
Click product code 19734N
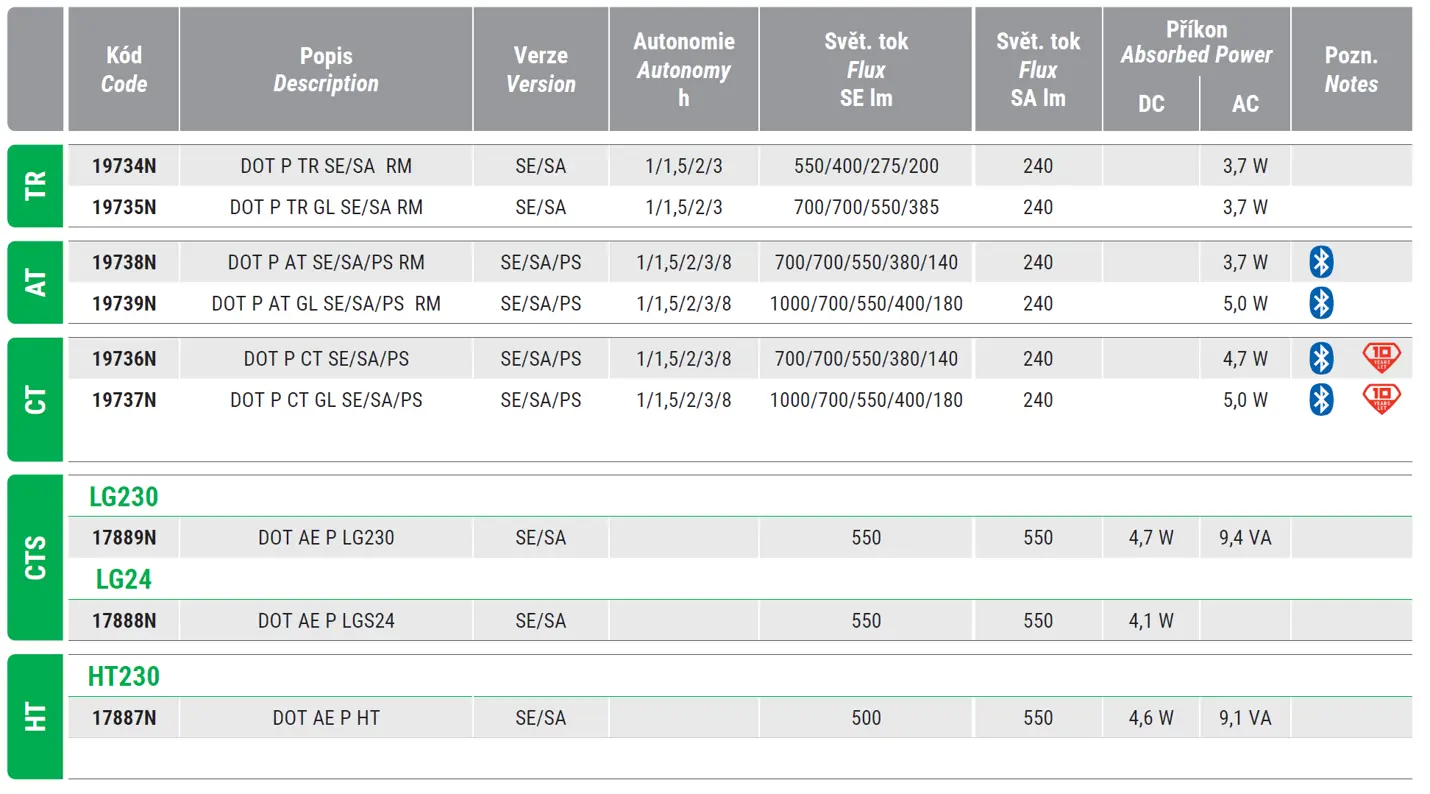124,166
